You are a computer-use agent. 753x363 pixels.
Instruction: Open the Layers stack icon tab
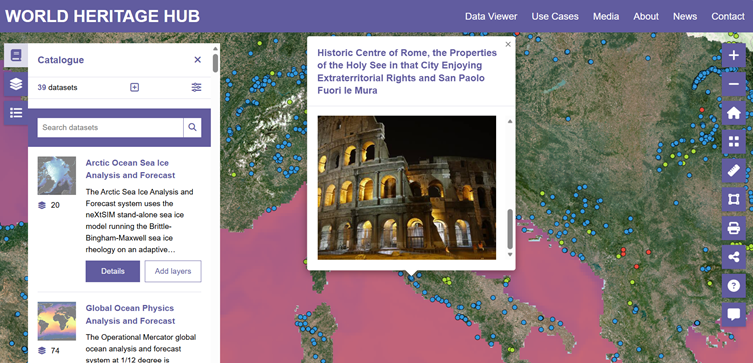[x=16, y=84]
